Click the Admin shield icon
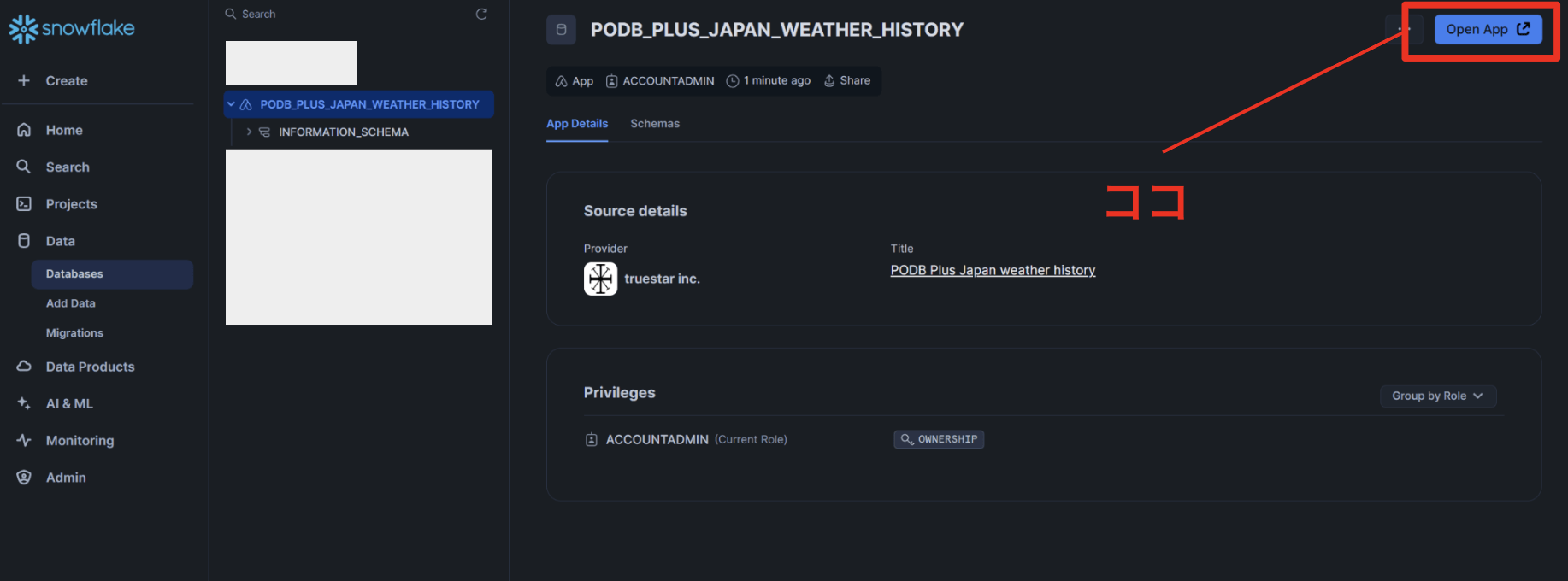 point(24,478)
